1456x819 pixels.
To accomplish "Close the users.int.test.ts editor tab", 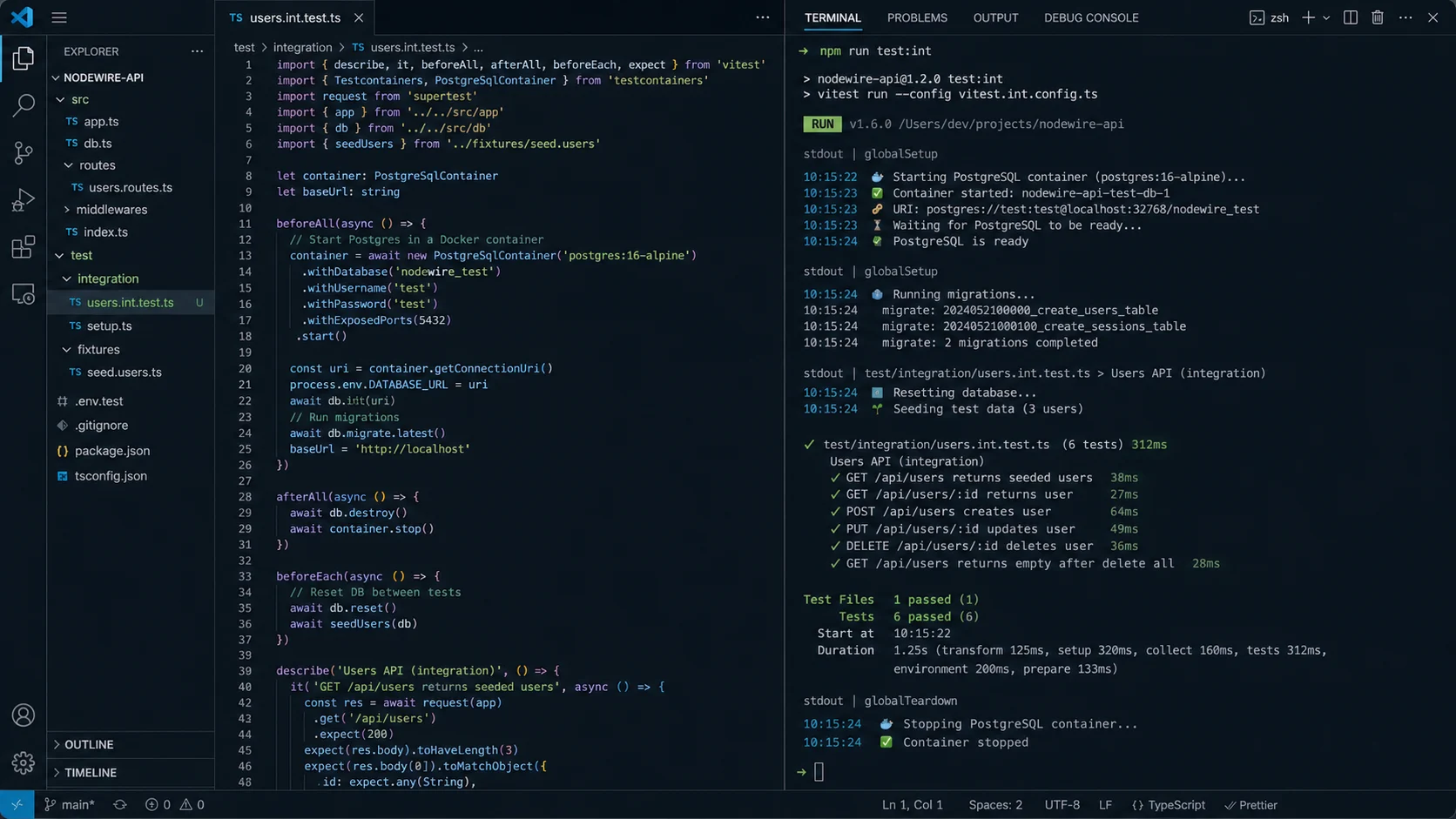I will pyautogui.click(x=359, y=17).
